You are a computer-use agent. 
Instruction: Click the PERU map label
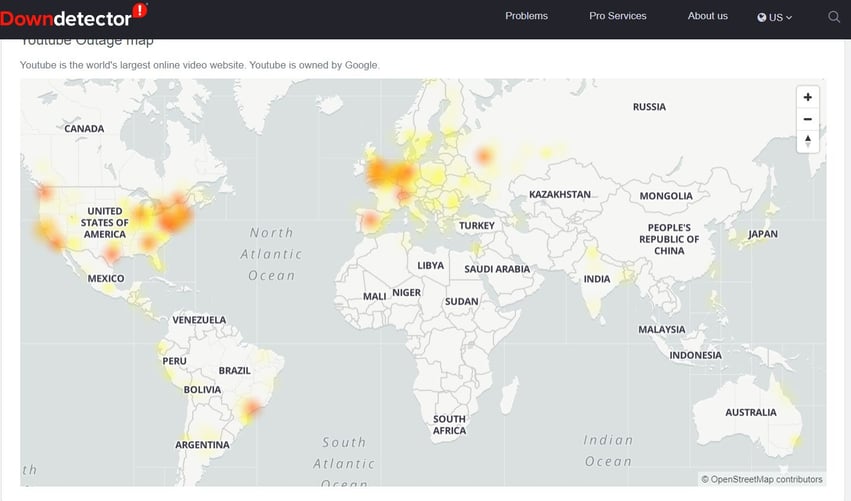174,361
